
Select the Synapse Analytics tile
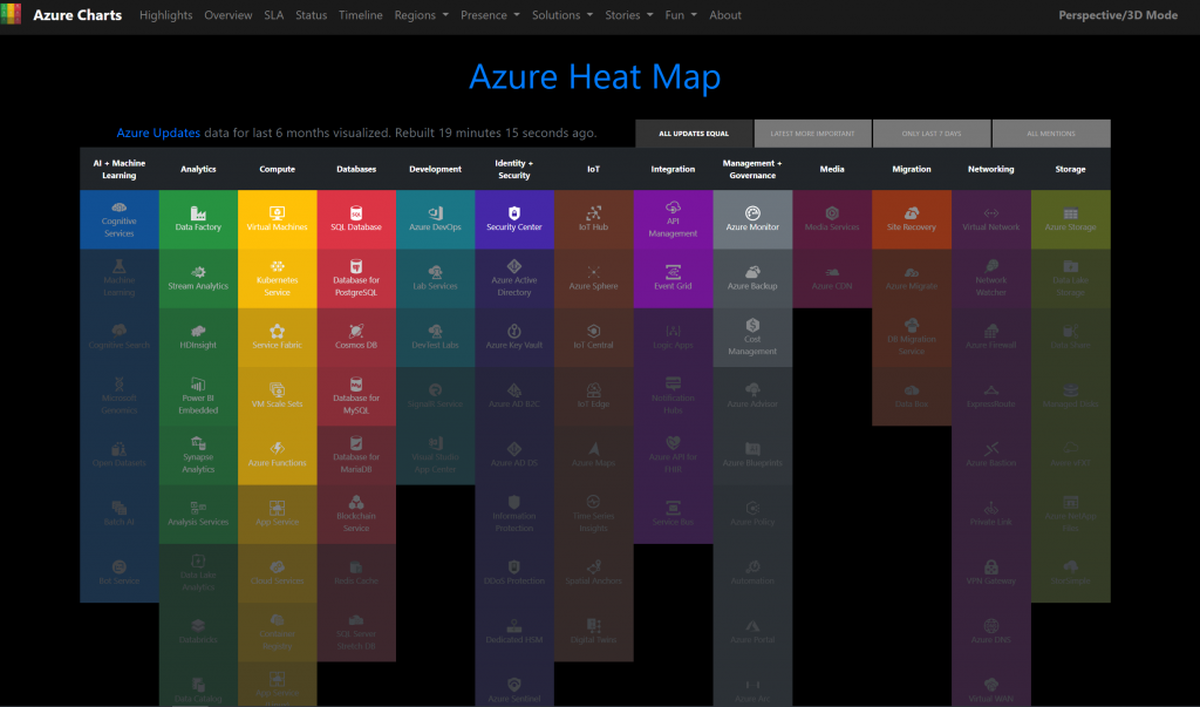[x=198, y=455]
